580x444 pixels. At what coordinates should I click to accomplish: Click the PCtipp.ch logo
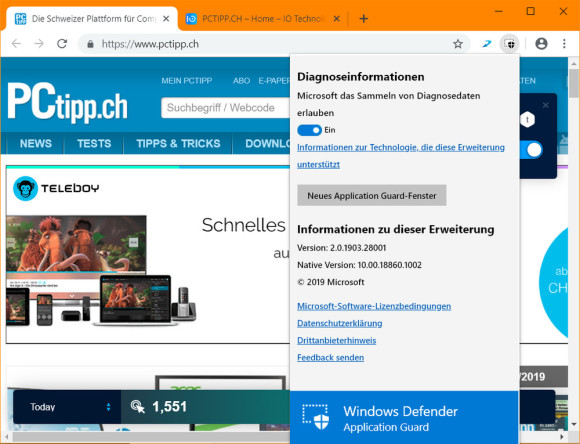[x=67, y=103]
